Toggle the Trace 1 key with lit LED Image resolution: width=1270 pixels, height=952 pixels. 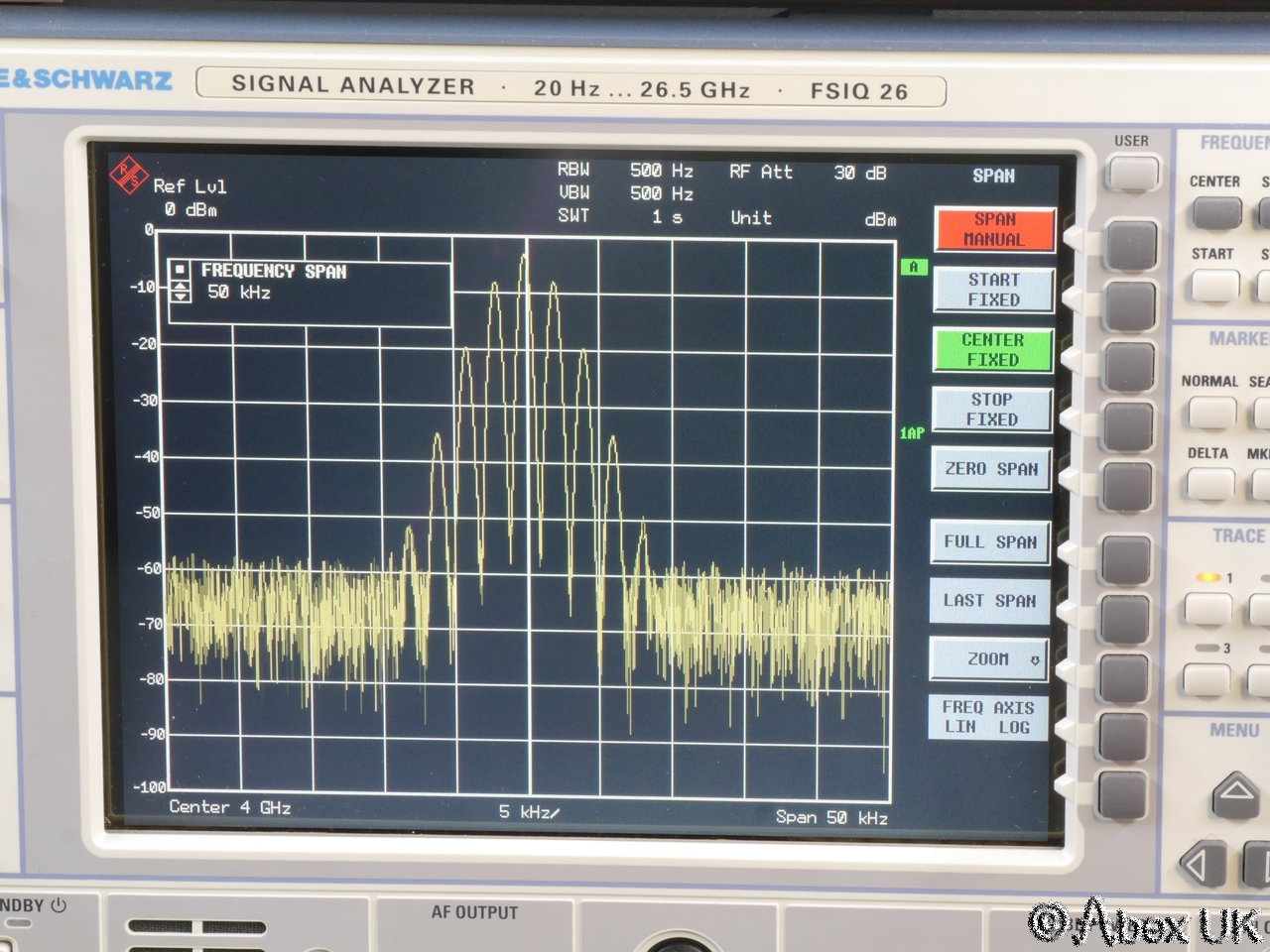click(1207, 607)
